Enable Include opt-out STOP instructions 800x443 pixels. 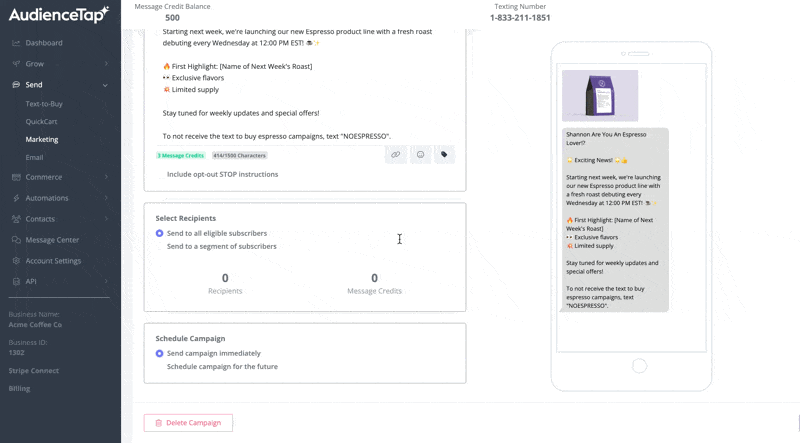pos(160,174)
